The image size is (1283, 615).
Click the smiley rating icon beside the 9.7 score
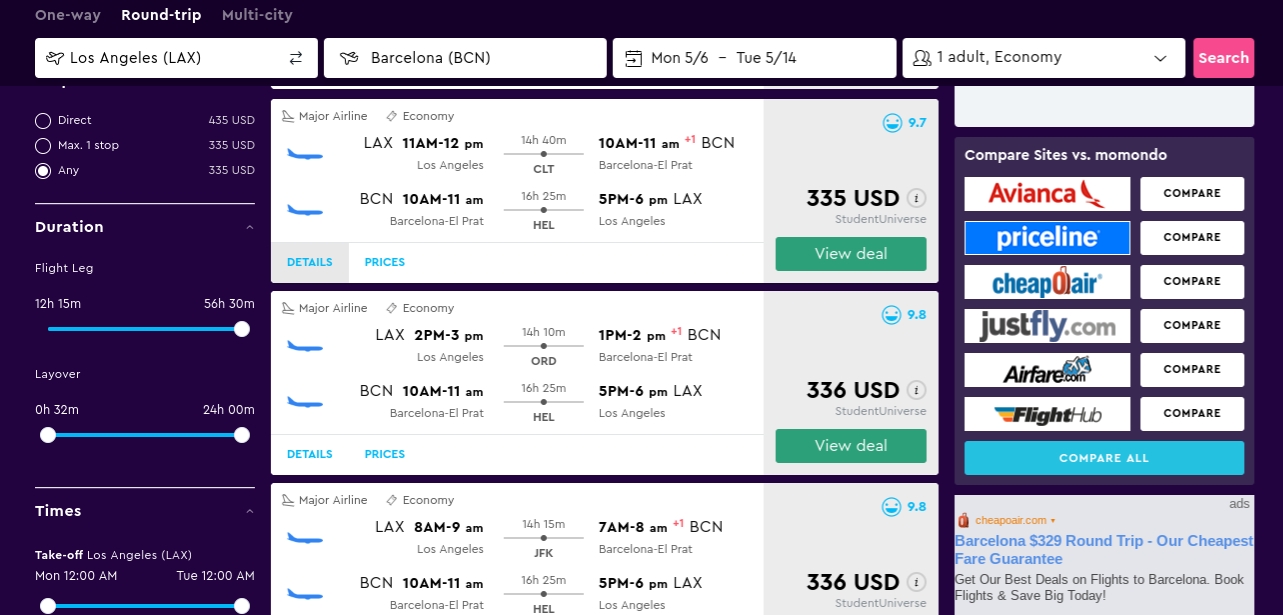[x=892, y=123]
